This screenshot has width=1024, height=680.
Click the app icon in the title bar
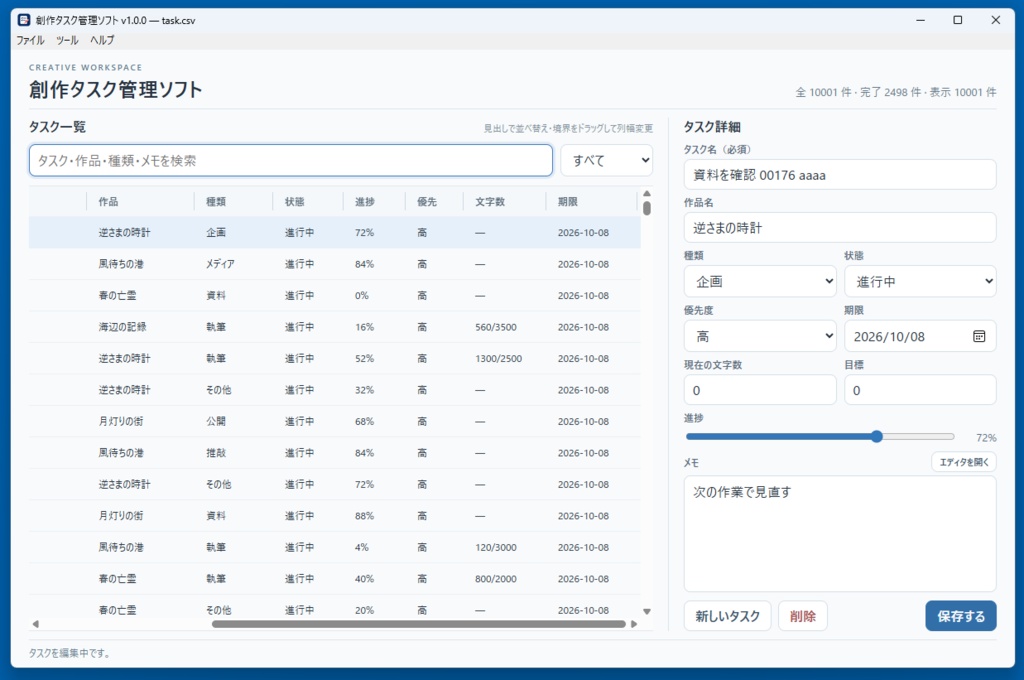(x=24, y=20)
